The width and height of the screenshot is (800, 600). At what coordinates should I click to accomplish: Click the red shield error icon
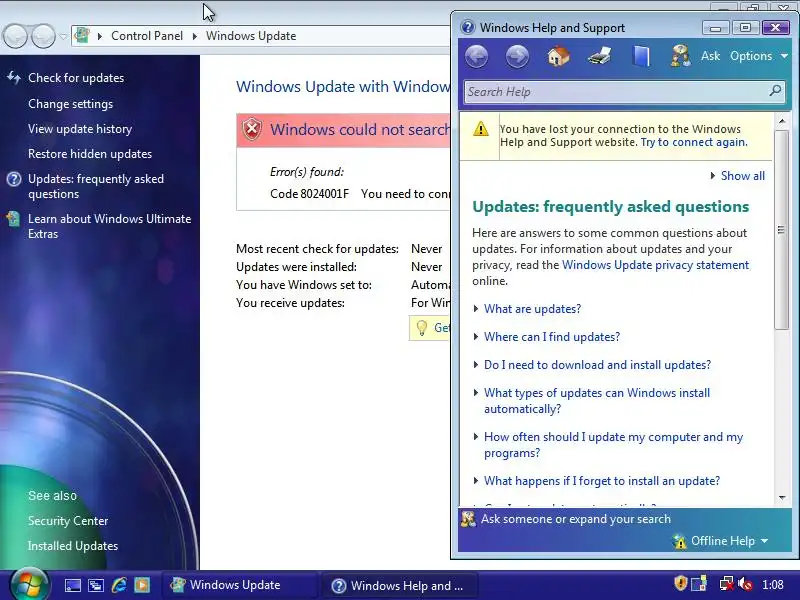pos(252,130)
